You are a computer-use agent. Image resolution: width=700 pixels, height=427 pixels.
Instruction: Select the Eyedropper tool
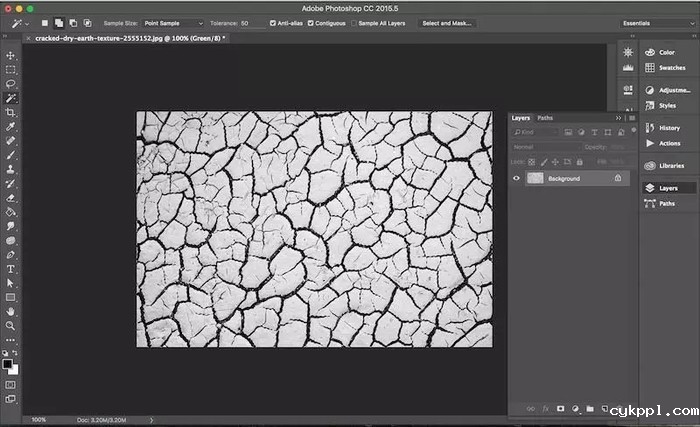pos(11,127)
